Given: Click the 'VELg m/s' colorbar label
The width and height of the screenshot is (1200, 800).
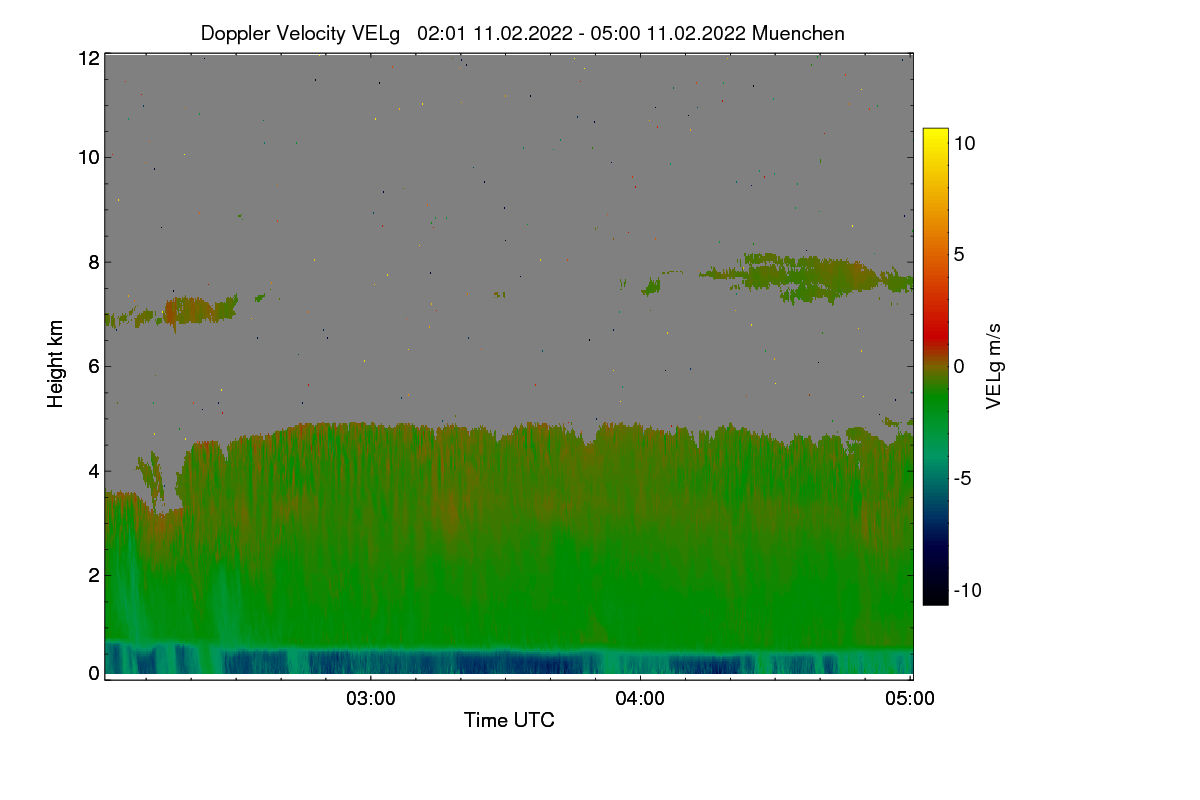Looking at the screenshot, I should pos(994,366).
